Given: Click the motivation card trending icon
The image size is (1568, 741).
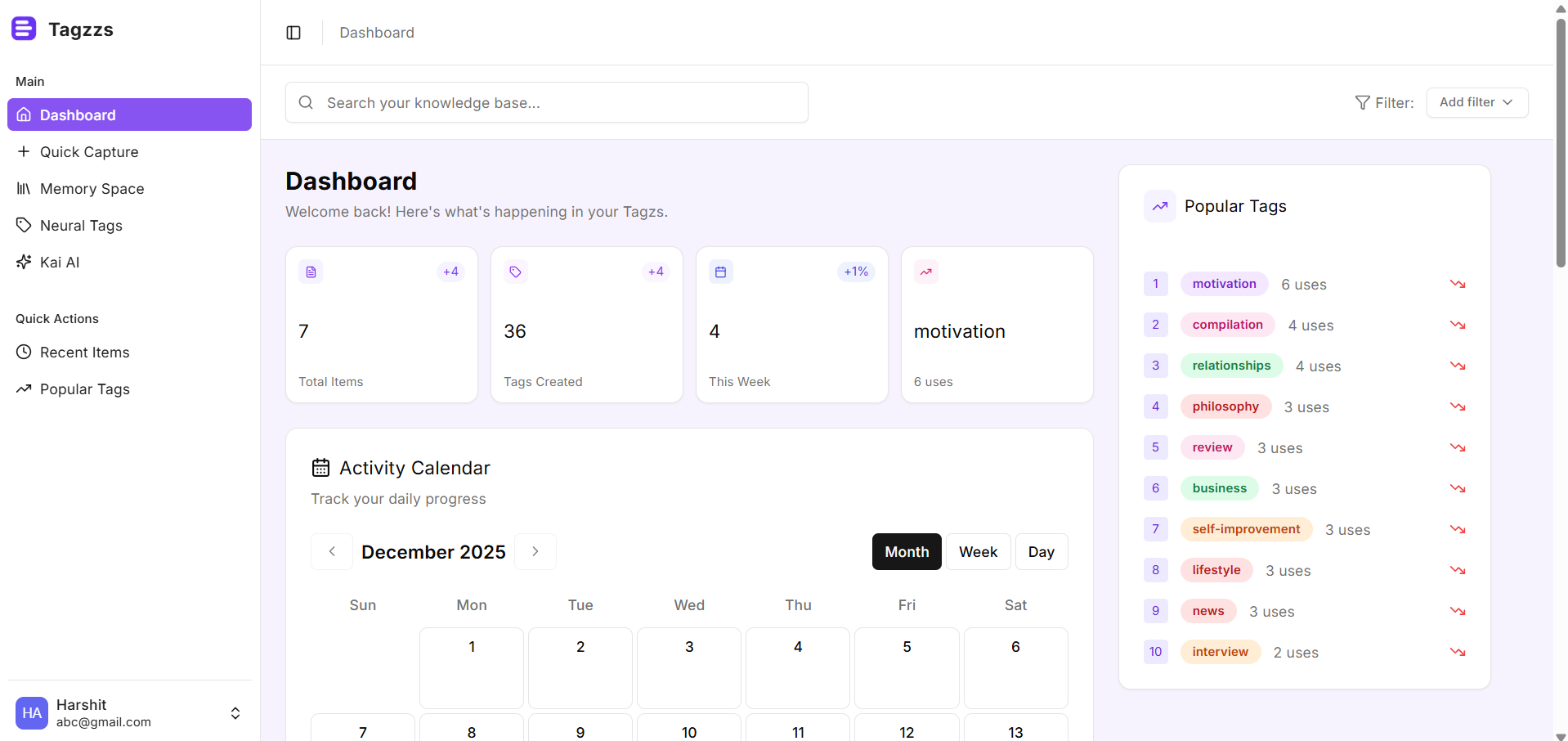Looking at the screenshot, I should (926, 272).
